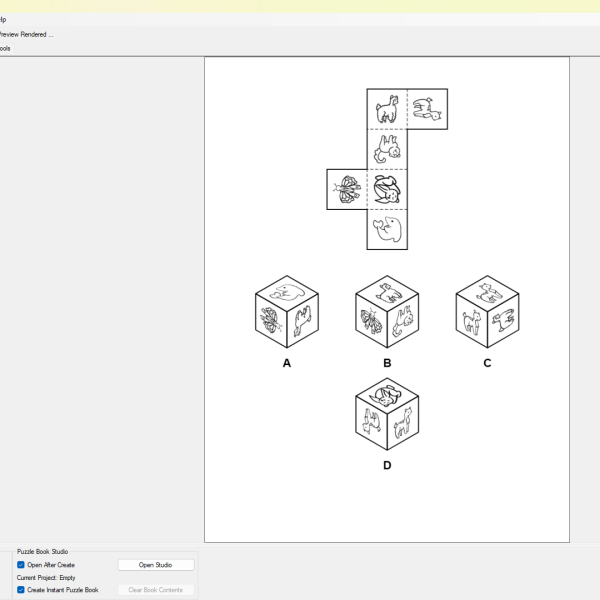Click the butterfly face of the unfolded net
The height and width of the screenshot is (600, 600).
coord(347,189)
